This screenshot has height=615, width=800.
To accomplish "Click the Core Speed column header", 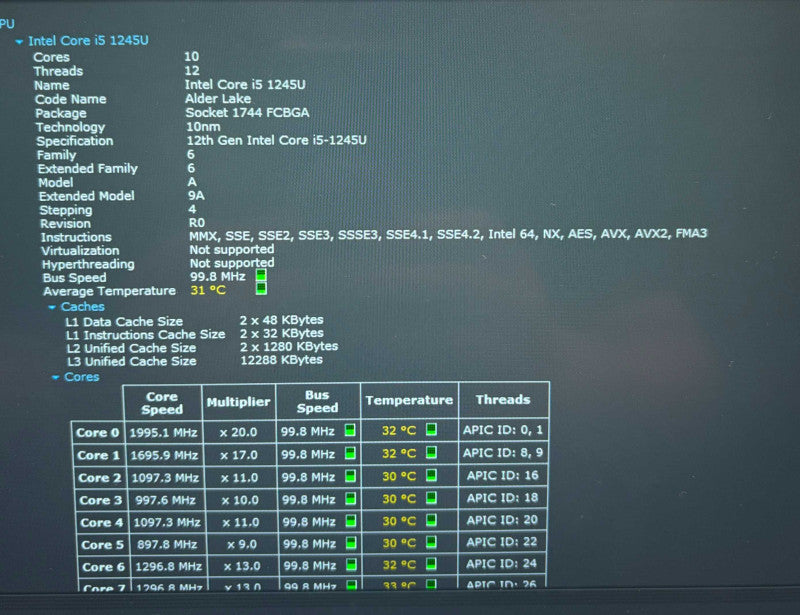I will [162, 403].
